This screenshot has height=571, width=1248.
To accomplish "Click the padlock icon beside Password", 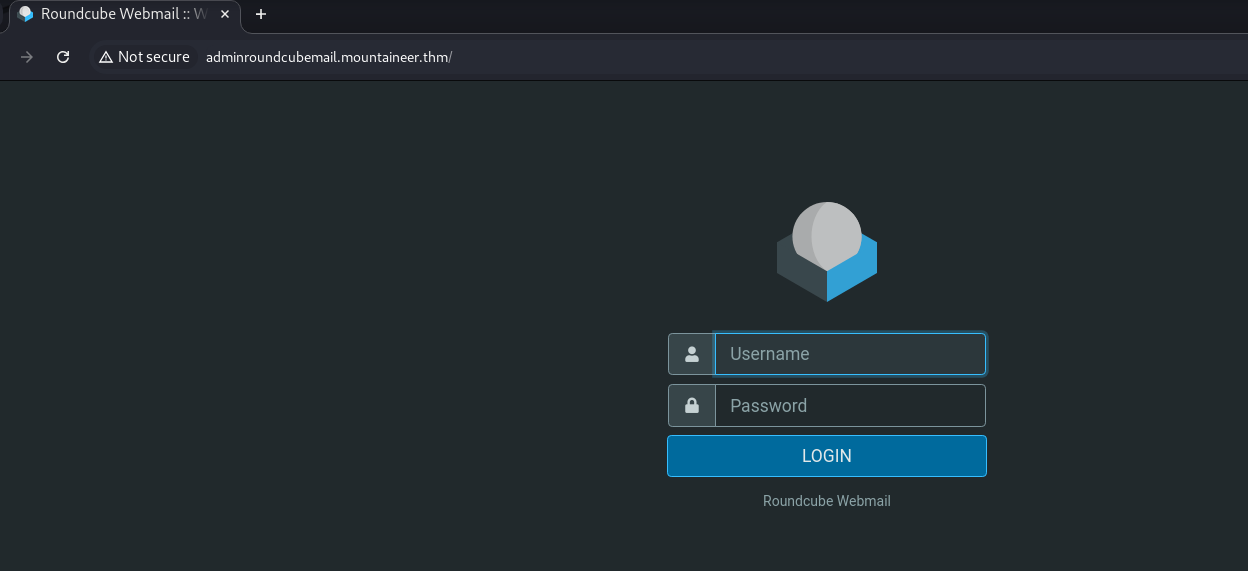I will [x=691, y=406].
